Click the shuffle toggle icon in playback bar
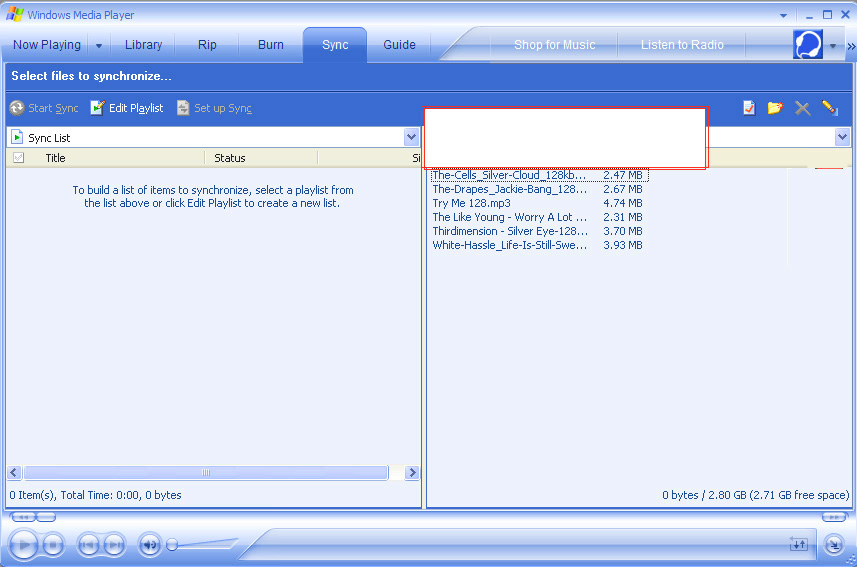 click(x=799, y=544)
